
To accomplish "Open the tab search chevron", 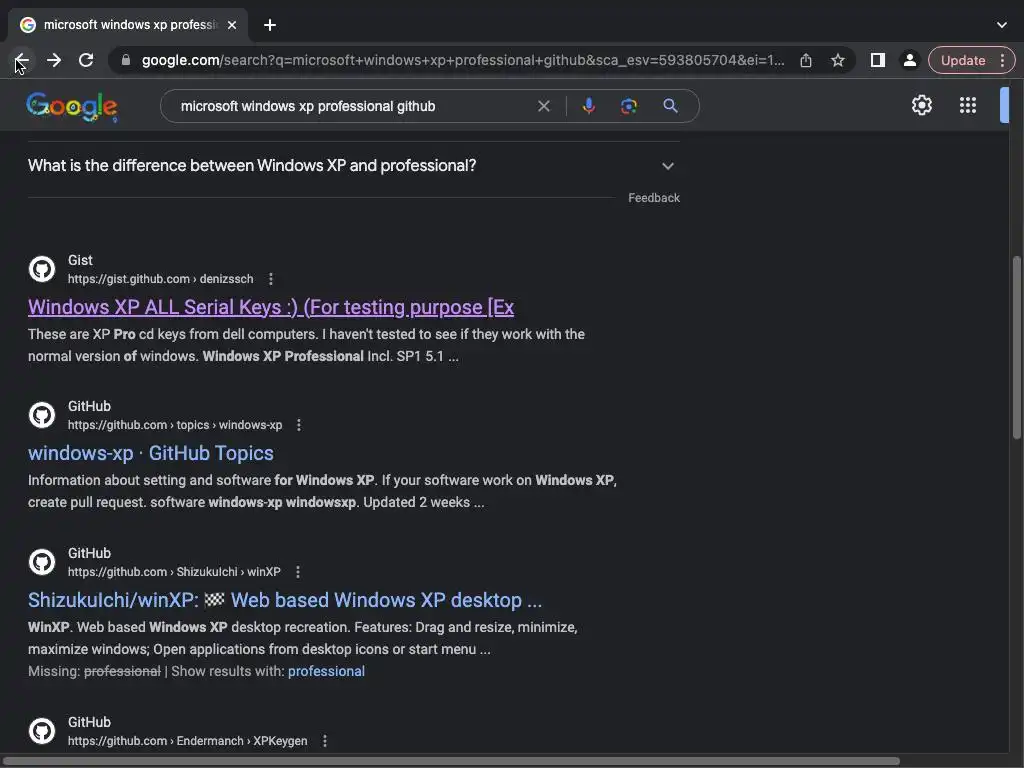I will pyautogui.click(x=1001, y=25).
